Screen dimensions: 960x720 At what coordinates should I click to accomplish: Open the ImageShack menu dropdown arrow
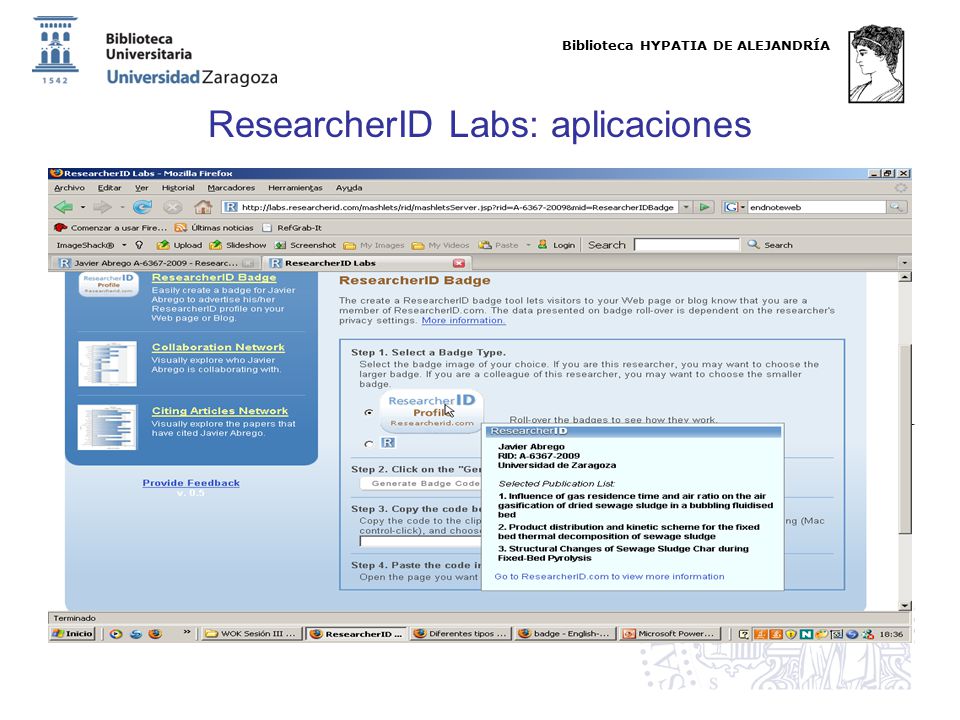pos(124,245)
